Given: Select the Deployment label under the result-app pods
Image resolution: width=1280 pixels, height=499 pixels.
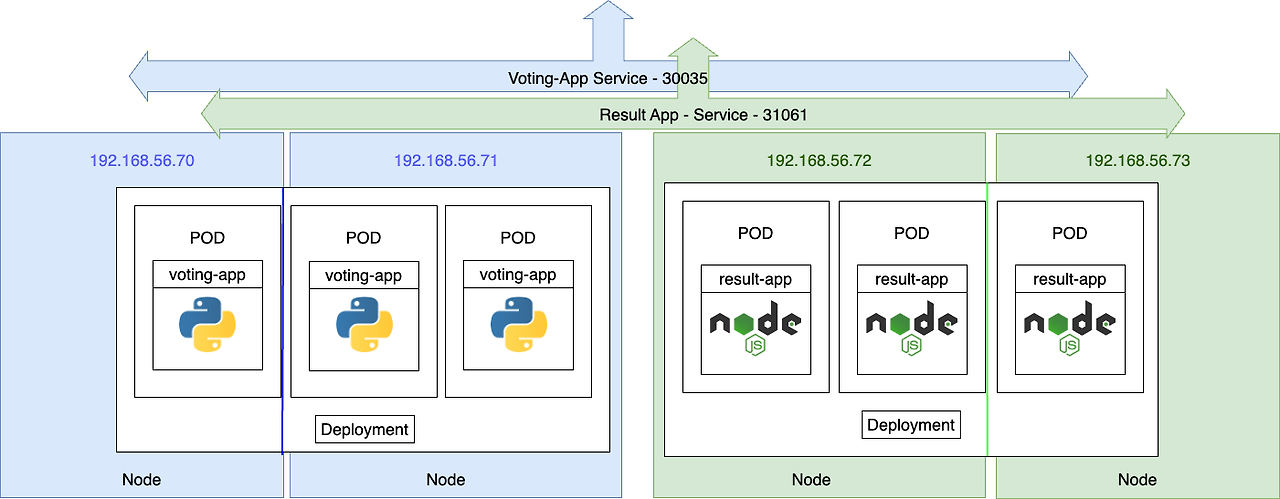Looking at the screenshot, I should tap(911, 425).
